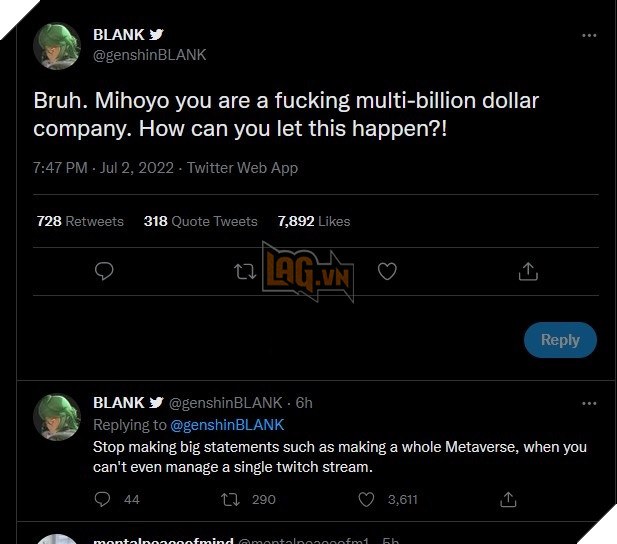
Task: View the 7,892 Likes list
Action: [x=314, y=221]
